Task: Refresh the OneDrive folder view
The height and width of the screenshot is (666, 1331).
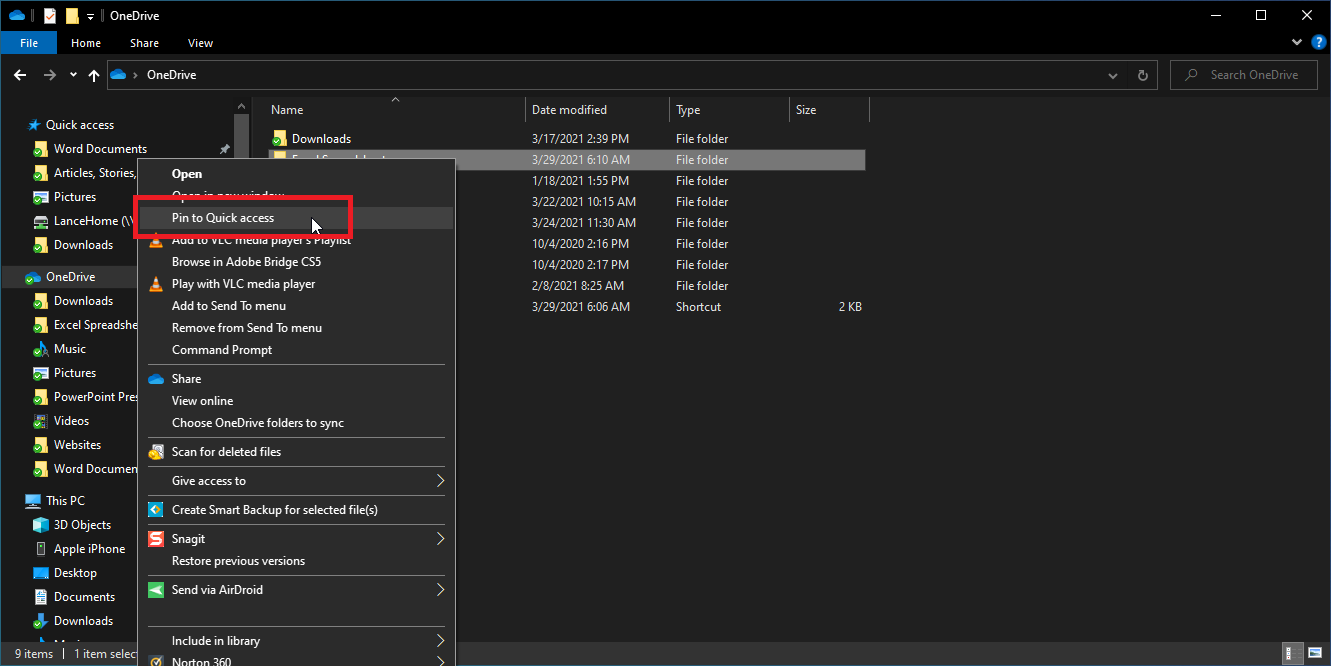Action: pyautogui.click(x=1142, y=75)
